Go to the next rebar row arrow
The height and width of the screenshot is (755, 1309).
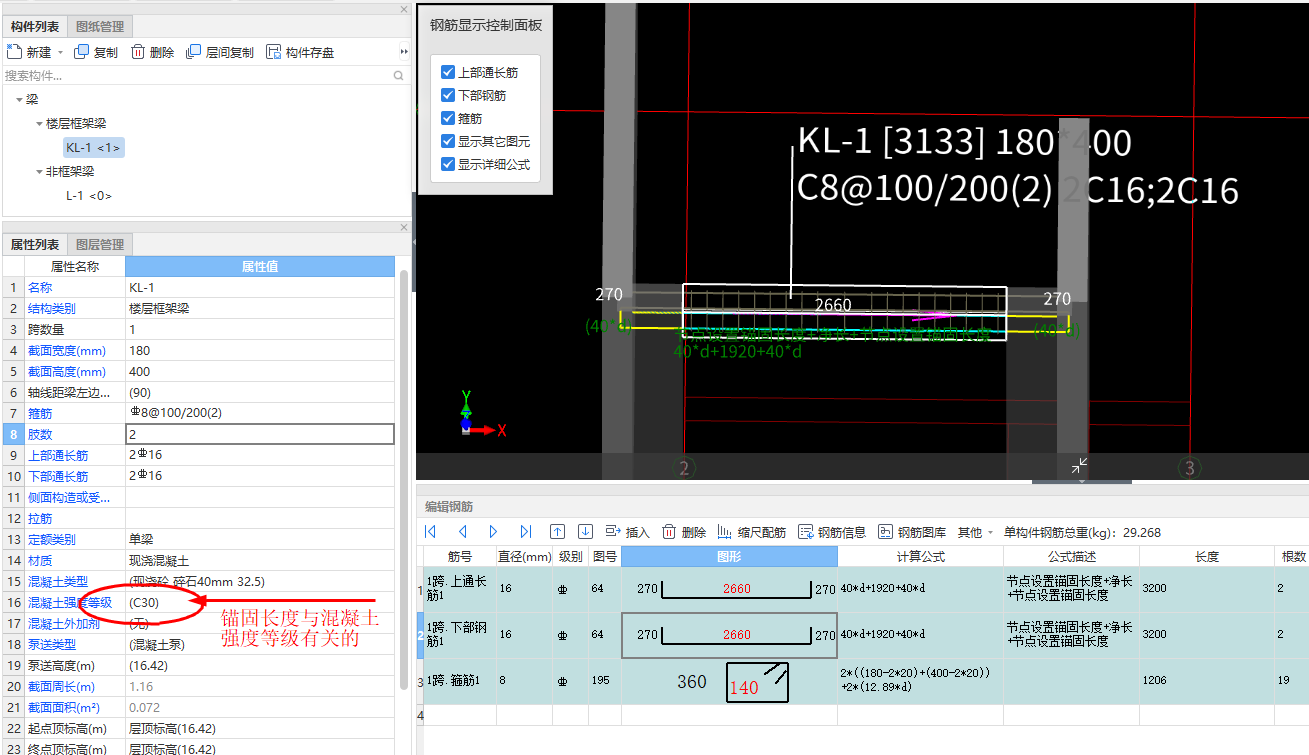pos(494,532)
